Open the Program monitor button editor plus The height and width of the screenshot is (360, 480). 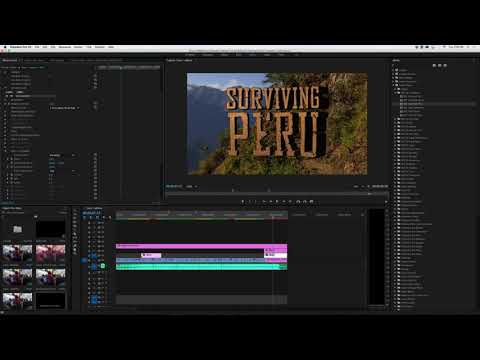click(386, 202)
